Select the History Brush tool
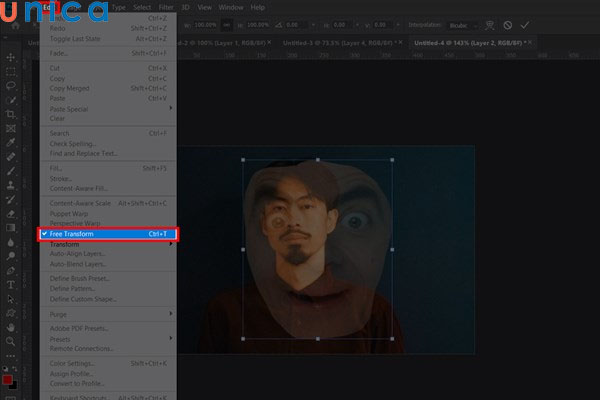The image size is (600, 400). click(11, 199)
